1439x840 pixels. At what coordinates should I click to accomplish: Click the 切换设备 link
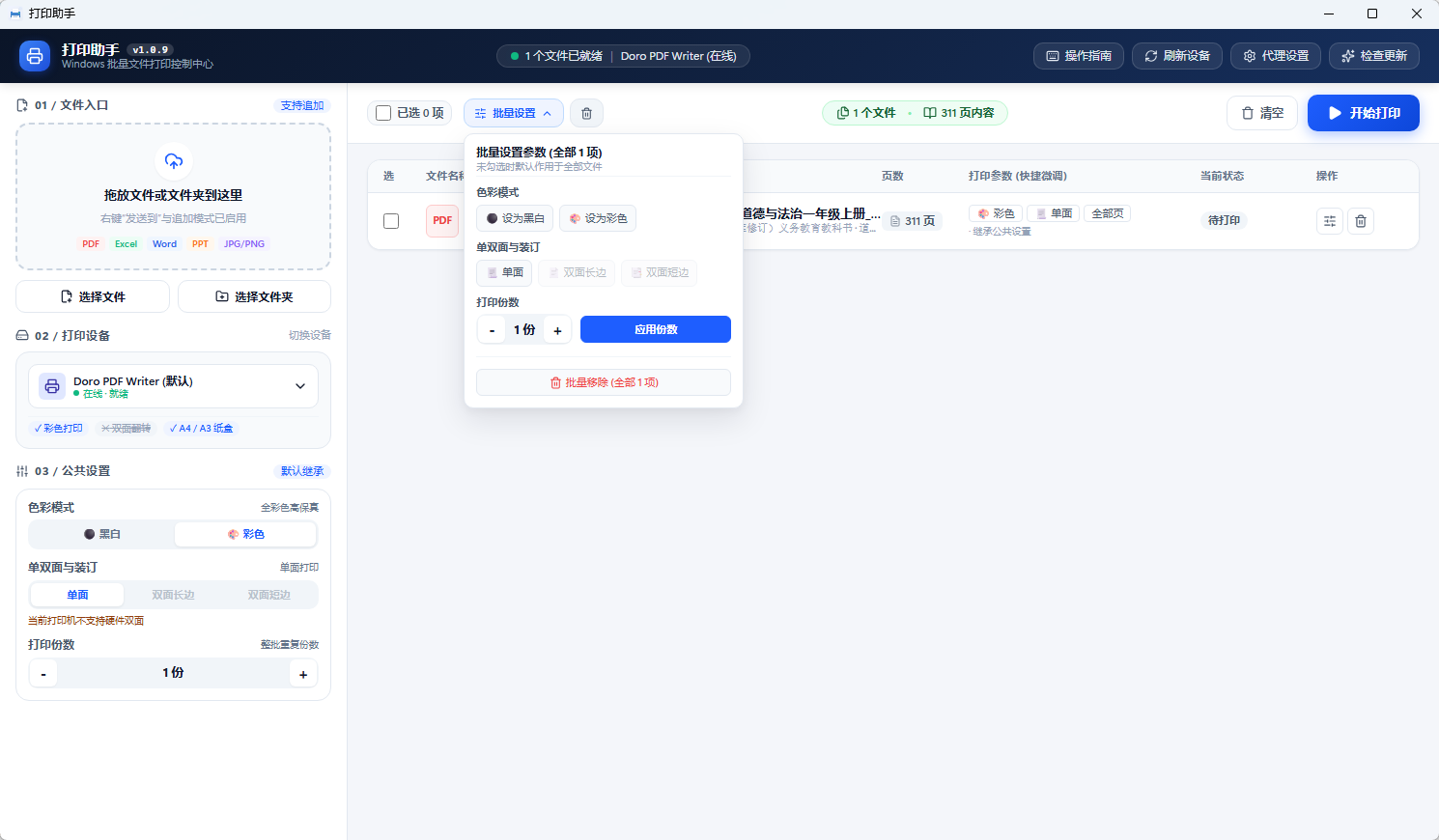[310, 335]
